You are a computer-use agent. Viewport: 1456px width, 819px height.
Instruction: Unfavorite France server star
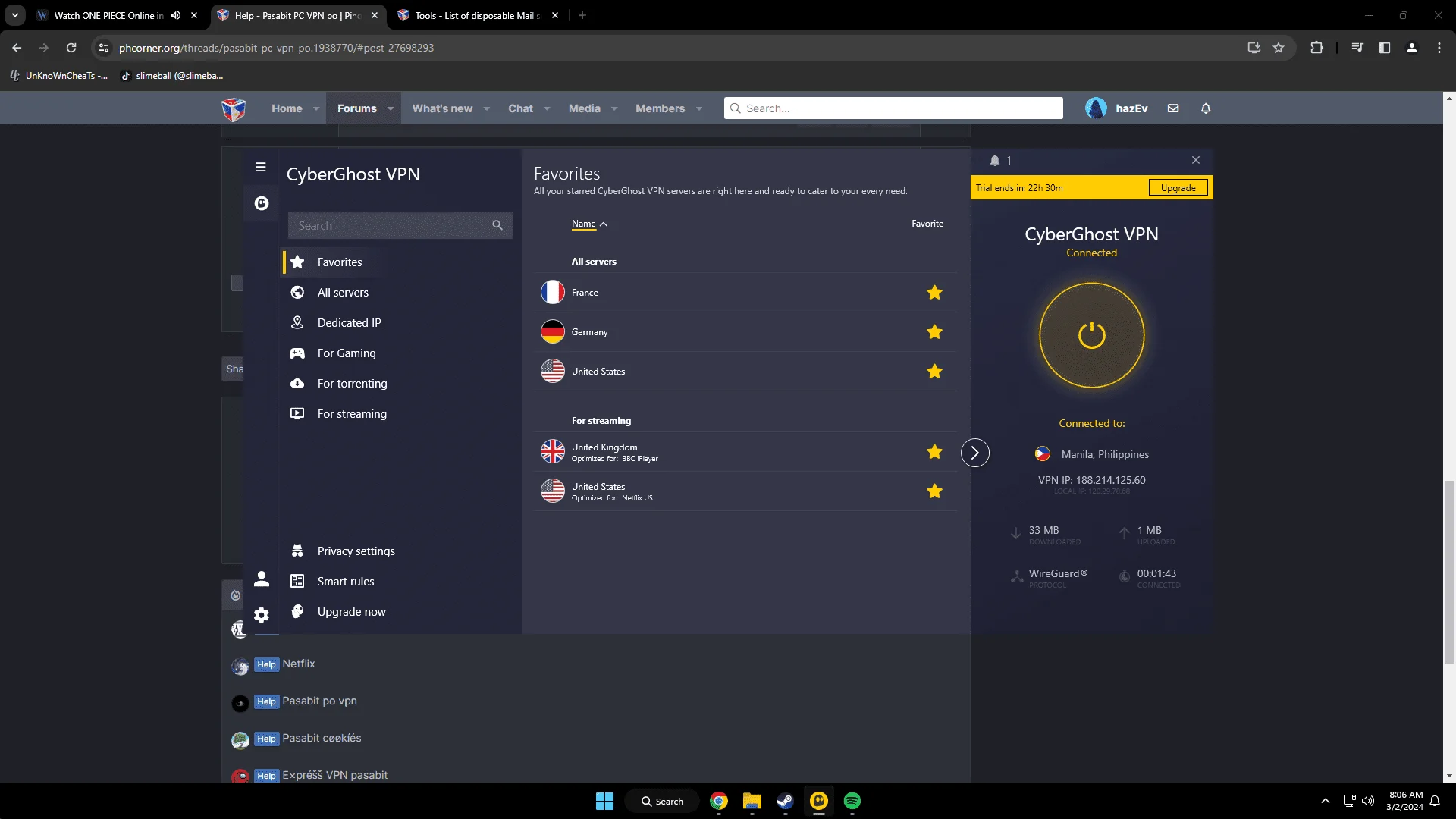point(934,293)
